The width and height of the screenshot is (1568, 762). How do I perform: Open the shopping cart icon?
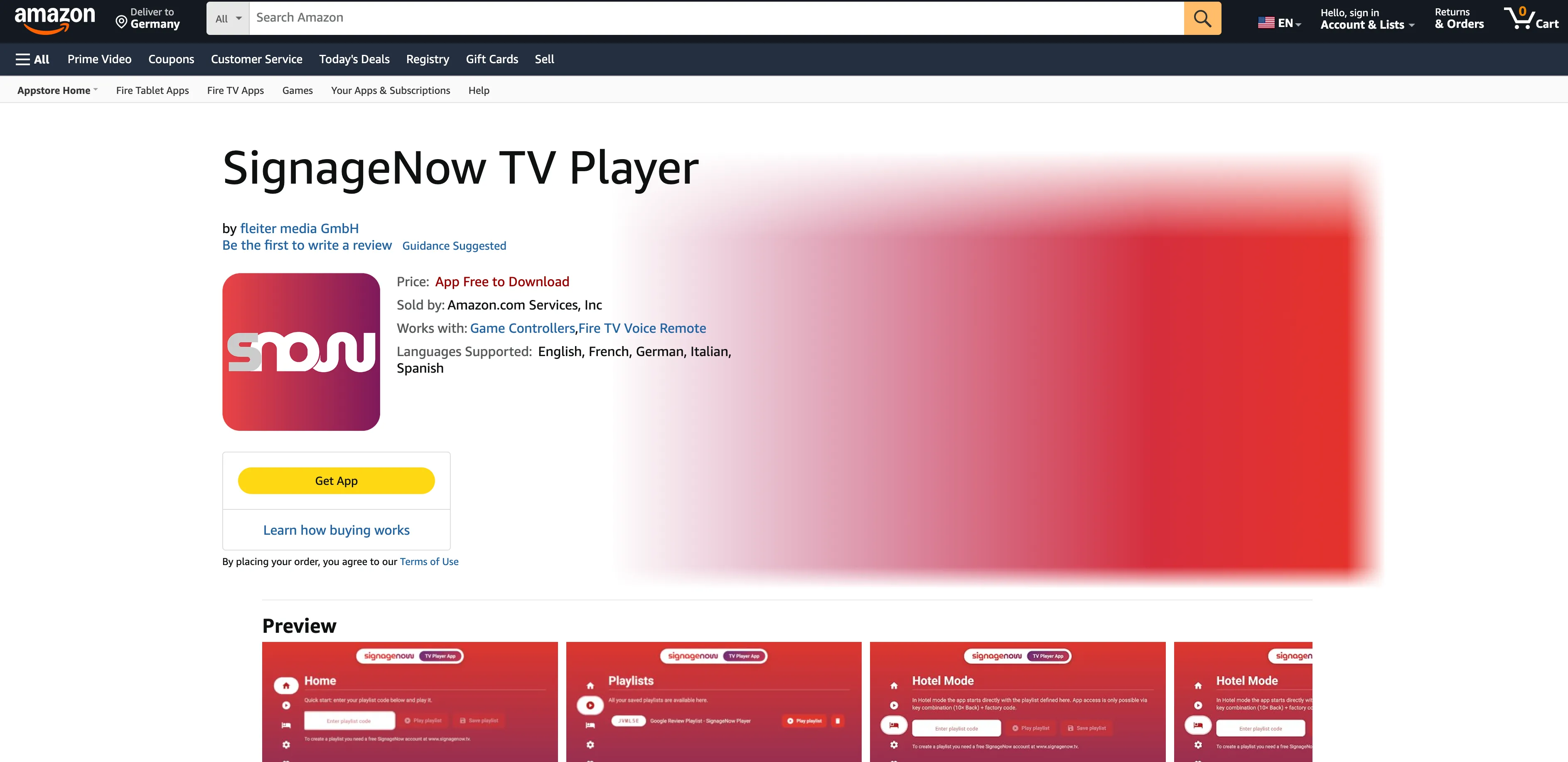1530,18
